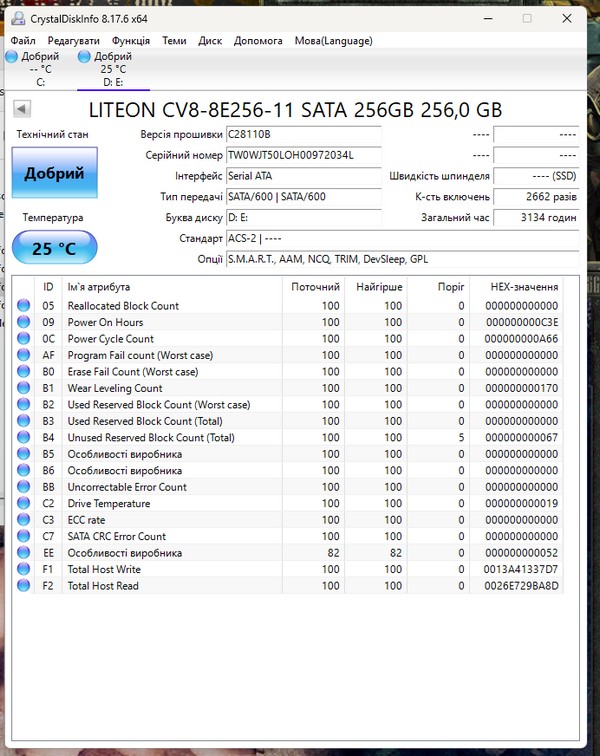
Task: Click status orb for Drive Temperature row
Action: 24,504
